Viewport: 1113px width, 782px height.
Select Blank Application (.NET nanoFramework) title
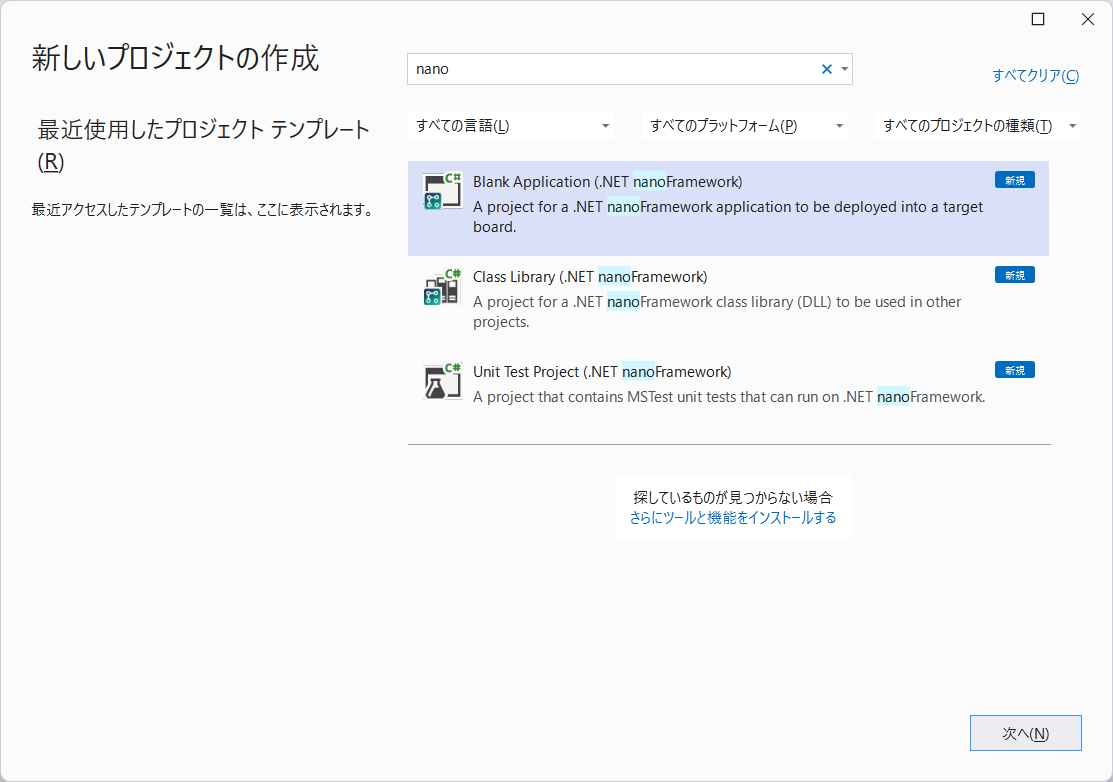[x=608, y=182]
